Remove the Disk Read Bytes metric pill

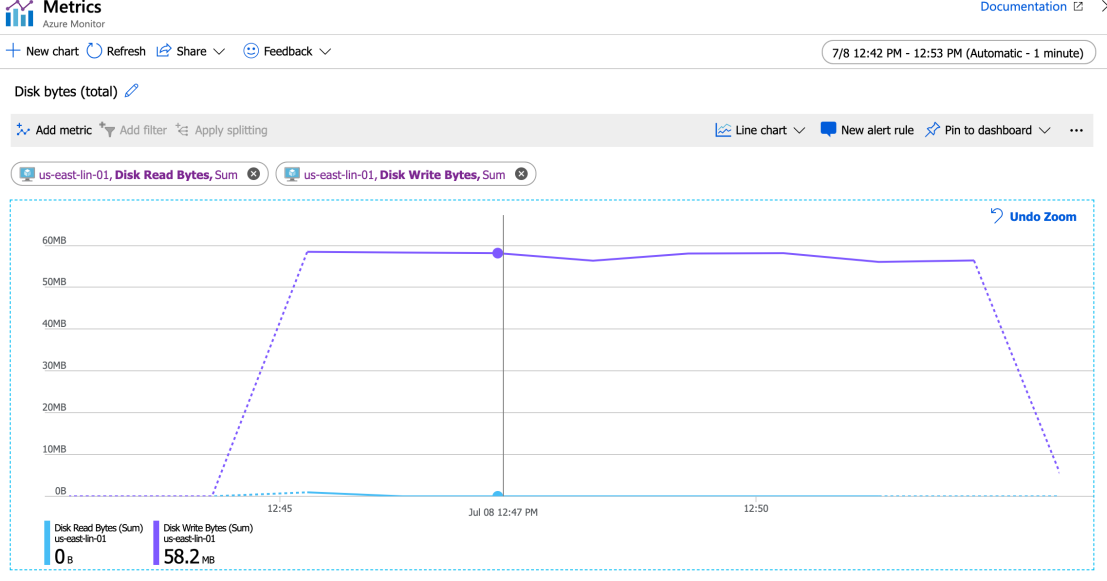tap(253, 174)
